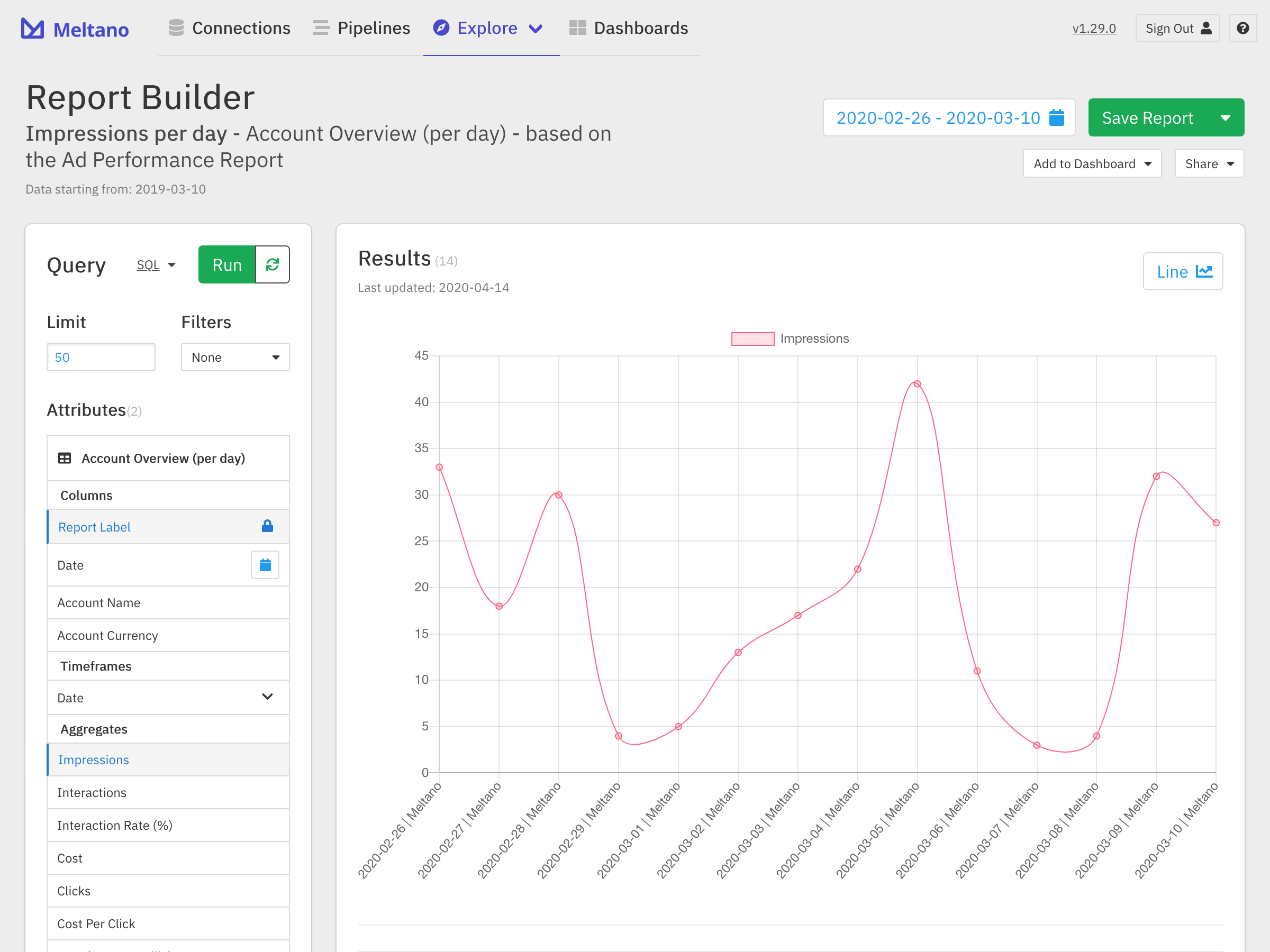Open the Filters dropdown set to None
1270x952 pixels.
235,356
